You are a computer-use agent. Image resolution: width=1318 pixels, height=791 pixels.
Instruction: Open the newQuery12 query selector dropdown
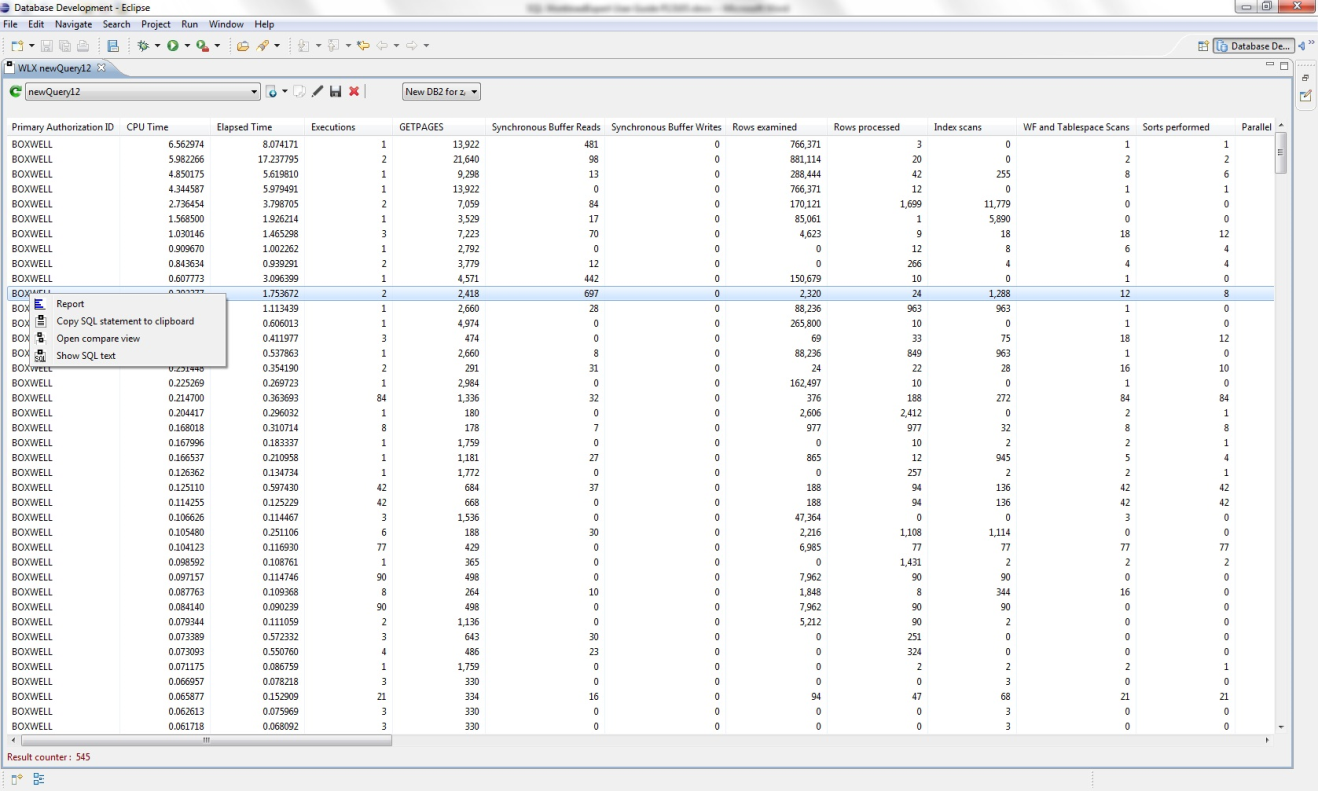[x=254, y=92]
